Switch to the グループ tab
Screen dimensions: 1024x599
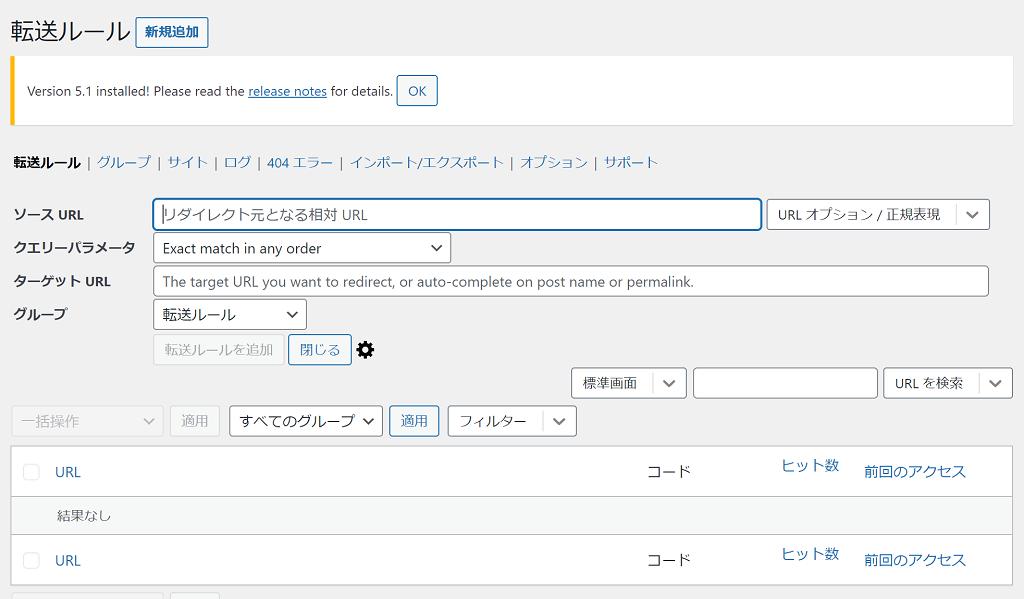click(x=123, y=162)
